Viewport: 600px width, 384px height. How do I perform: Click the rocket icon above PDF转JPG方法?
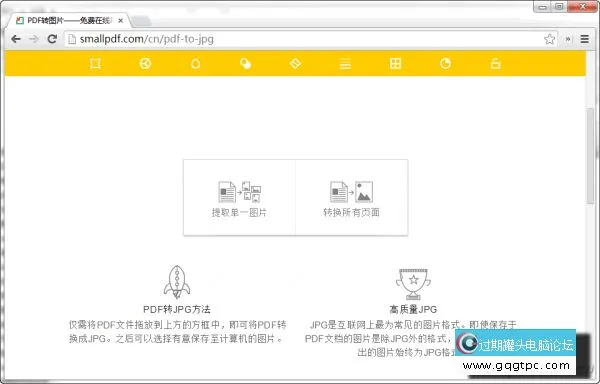(177, 282)
